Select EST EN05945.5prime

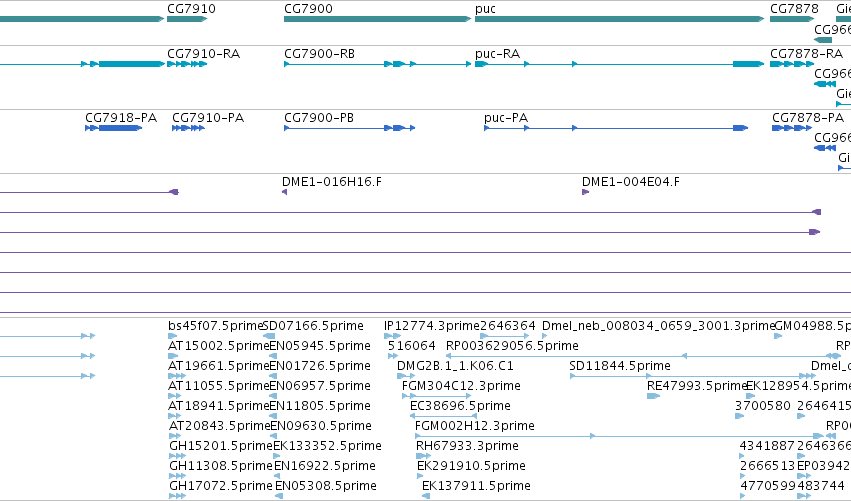click(x=320, y=346)
